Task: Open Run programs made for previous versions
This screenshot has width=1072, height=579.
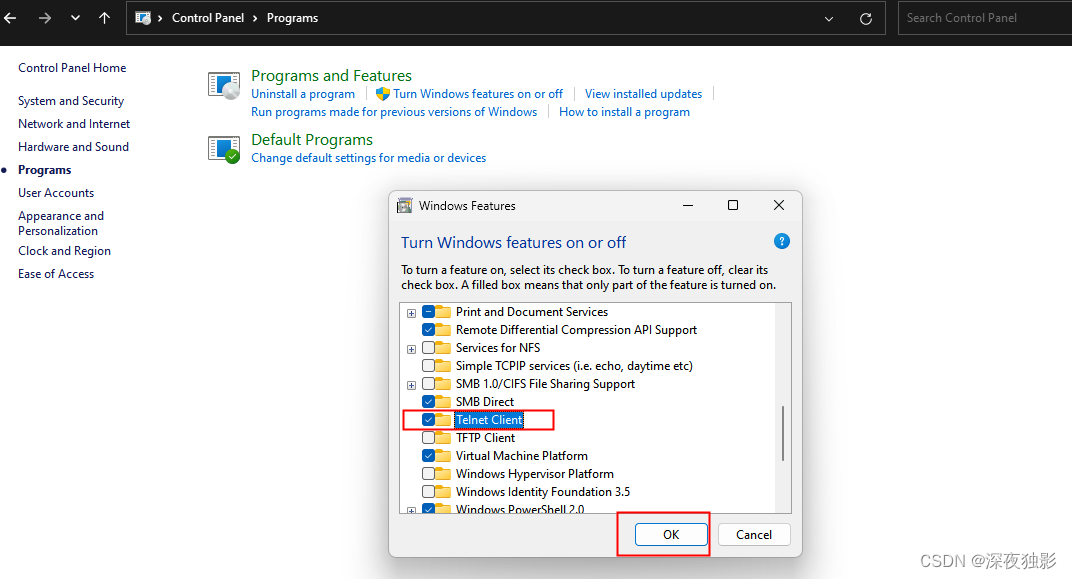Action: coord(394,112)
